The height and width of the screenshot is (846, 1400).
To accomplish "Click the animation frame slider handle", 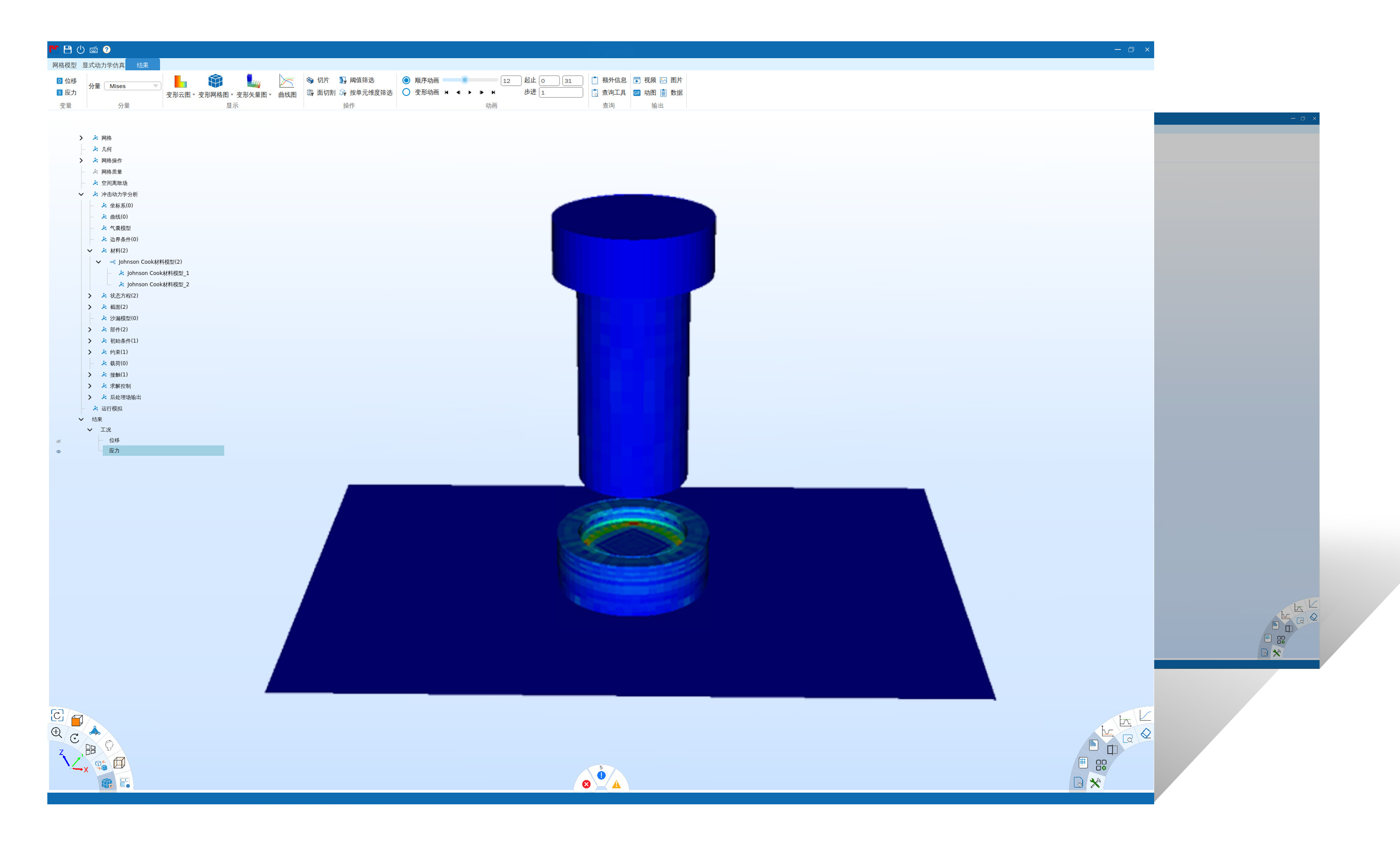I will coord(465,80).
